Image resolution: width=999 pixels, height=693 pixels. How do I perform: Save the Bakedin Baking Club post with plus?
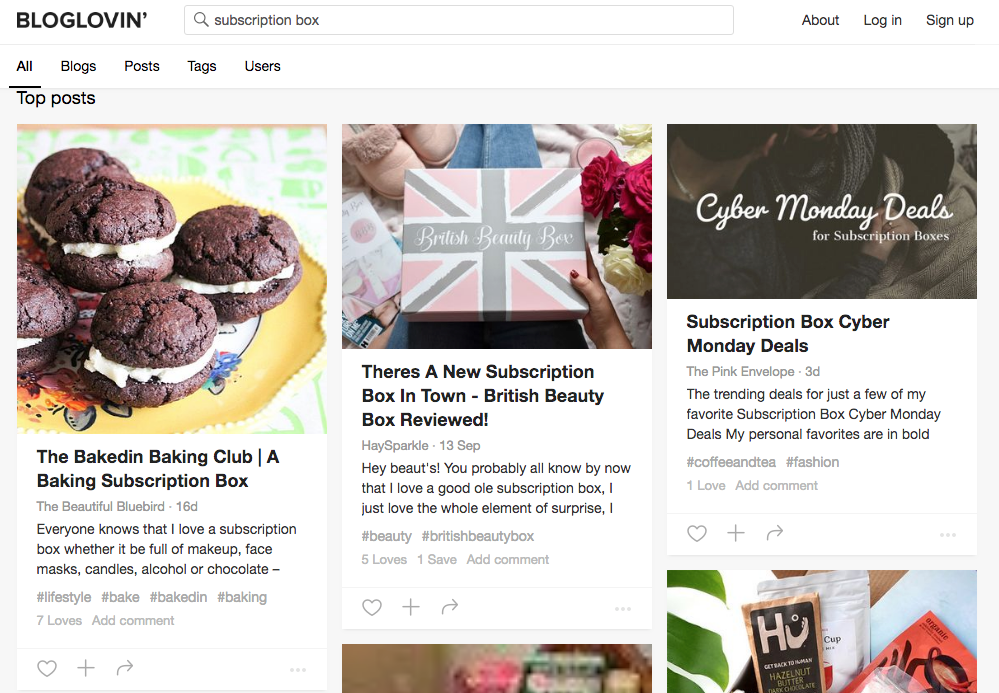tap(86, 668)
